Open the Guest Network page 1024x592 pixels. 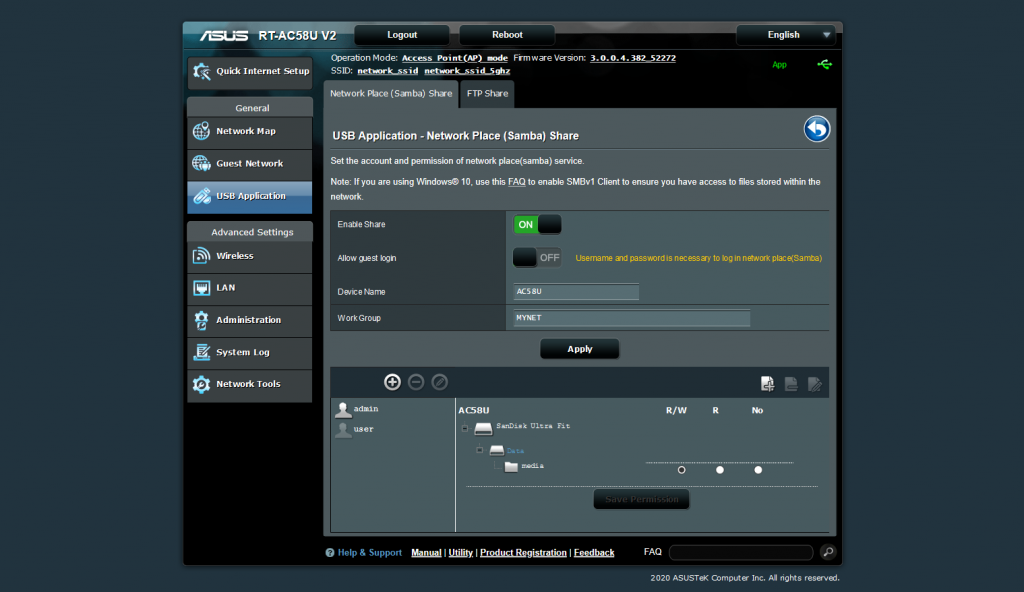250,163
